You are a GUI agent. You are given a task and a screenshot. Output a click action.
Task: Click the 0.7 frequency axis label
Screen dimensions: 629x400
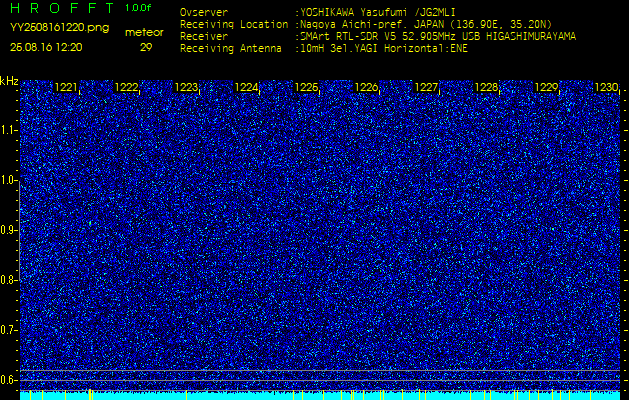point(8,330)
